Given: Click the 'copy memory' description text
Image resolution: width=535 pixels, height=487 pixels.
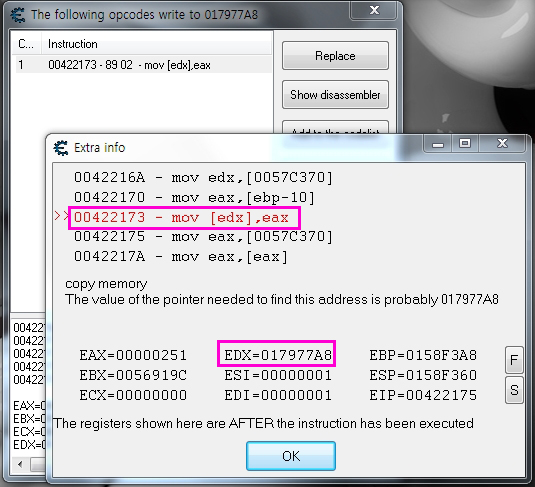Looking at the screenshot, I should [x=106, y=284].
